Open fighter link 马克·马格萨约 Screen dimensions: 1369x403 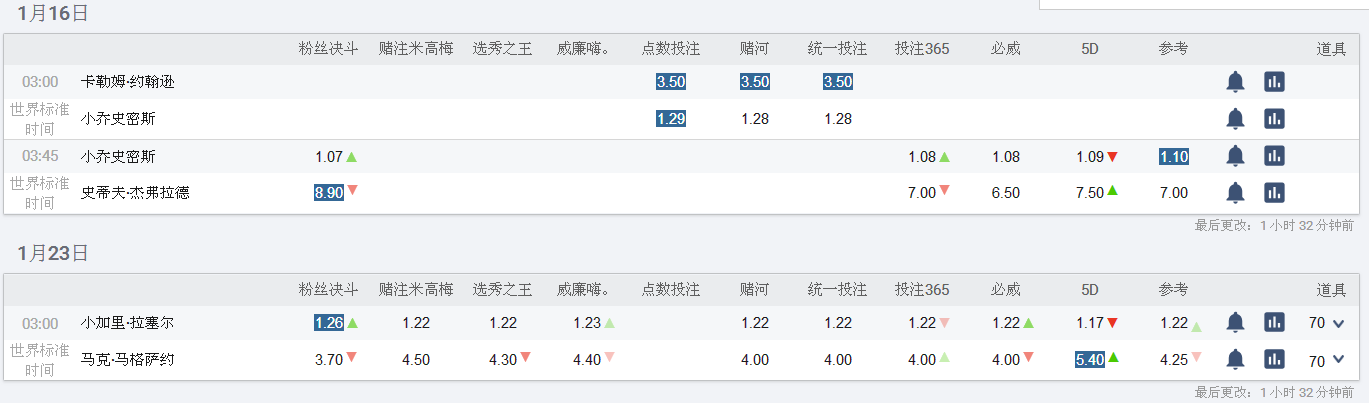coord(128,359)
